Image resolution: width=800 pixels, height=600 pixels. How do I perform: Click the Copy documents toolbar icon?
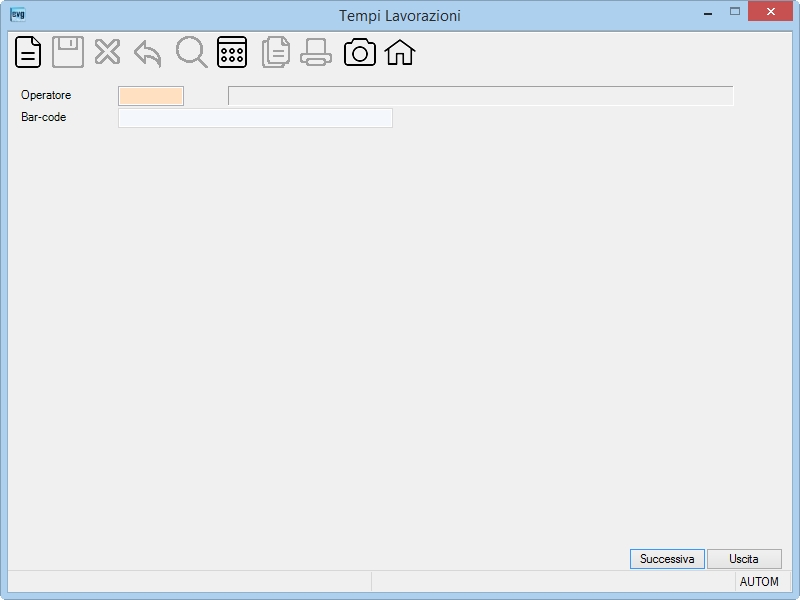276,52
